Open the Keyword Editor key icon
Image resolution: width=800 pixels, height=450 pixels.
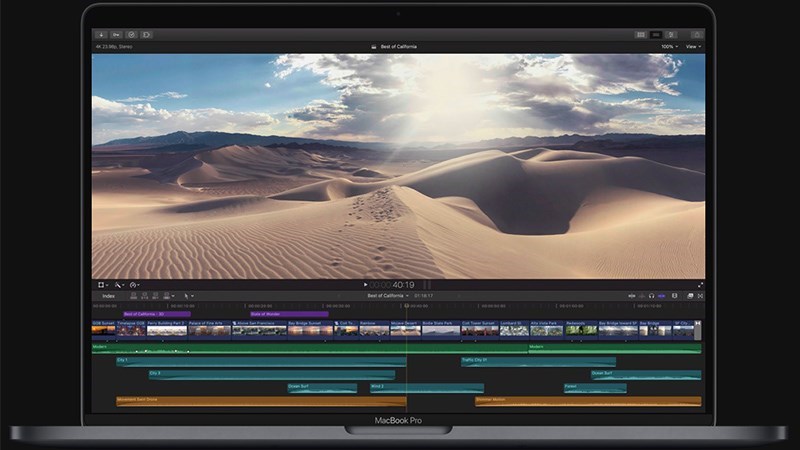pyautogui.click(x=116, y=35)
